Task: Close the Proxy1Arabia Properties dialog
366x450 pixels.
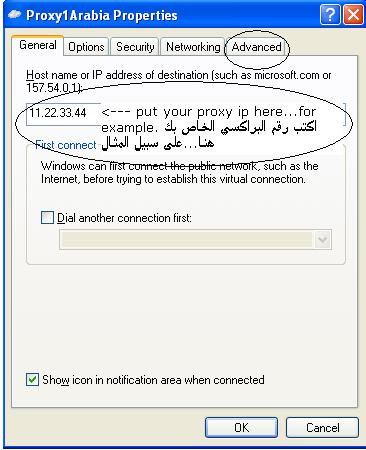Action: tap(353, 15)
